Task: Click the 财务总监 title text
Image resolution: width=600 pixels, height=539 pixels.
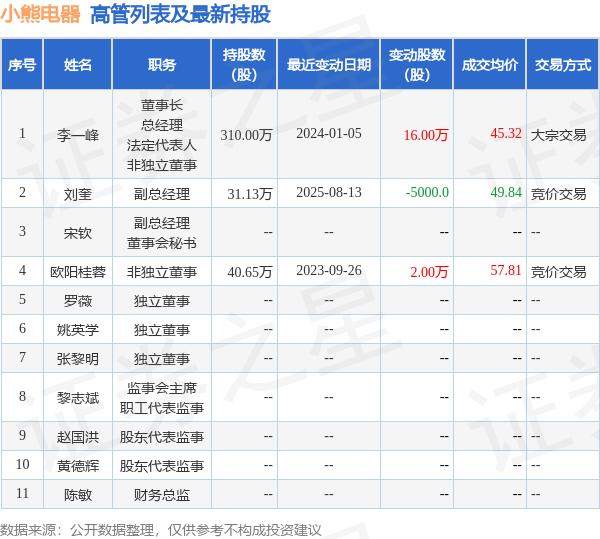Action: [x=161, y=495]
